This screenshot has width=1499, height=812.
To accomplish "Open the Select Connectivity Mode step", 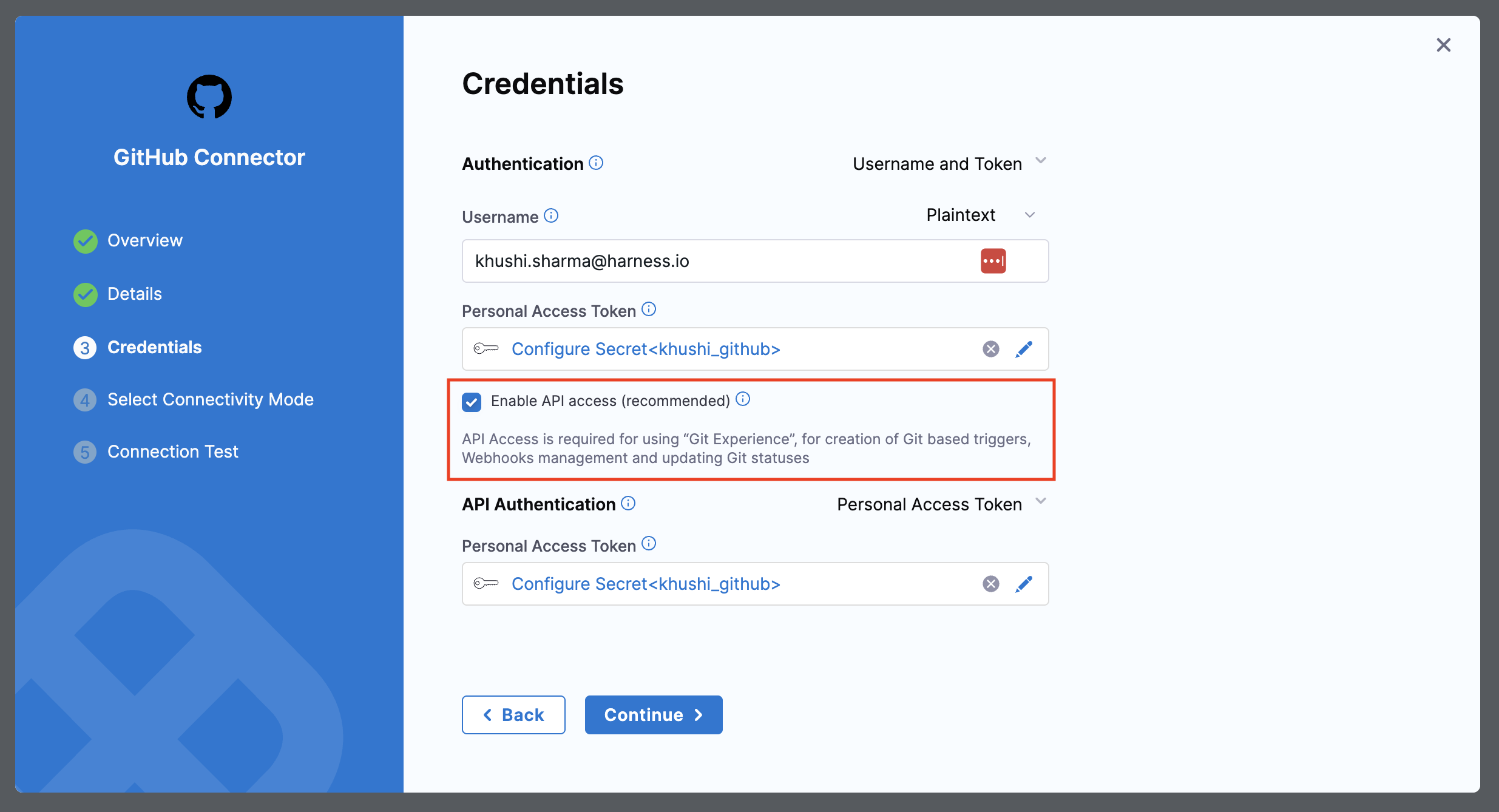I will tap(210, 399).
